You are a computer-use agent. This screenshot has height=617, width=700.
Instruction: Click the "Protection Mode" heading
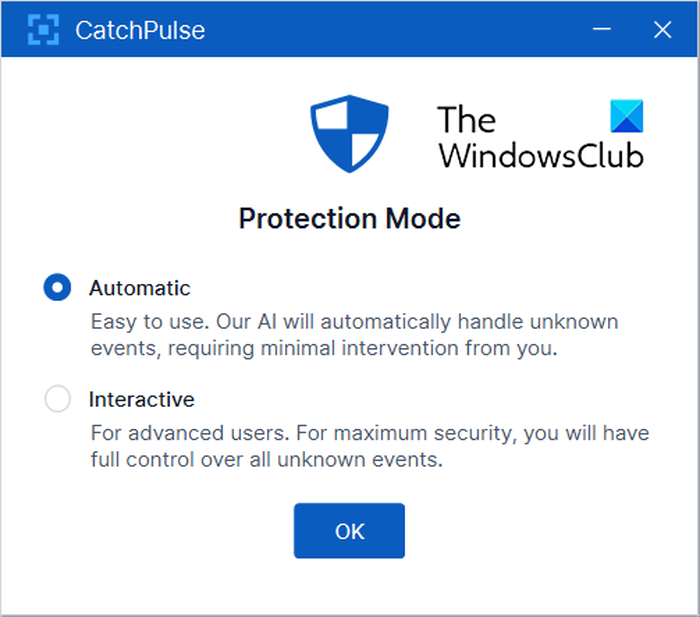[x=349, y=218]
